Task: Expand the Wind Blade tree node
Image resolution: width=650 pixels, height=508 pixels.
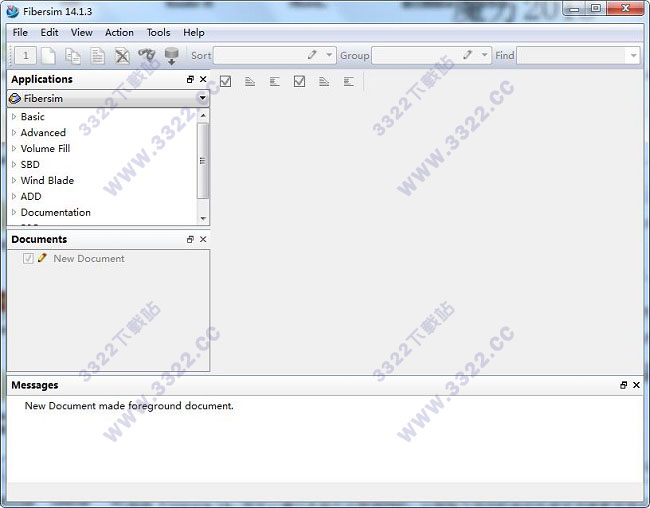Action: pos(14,180)
